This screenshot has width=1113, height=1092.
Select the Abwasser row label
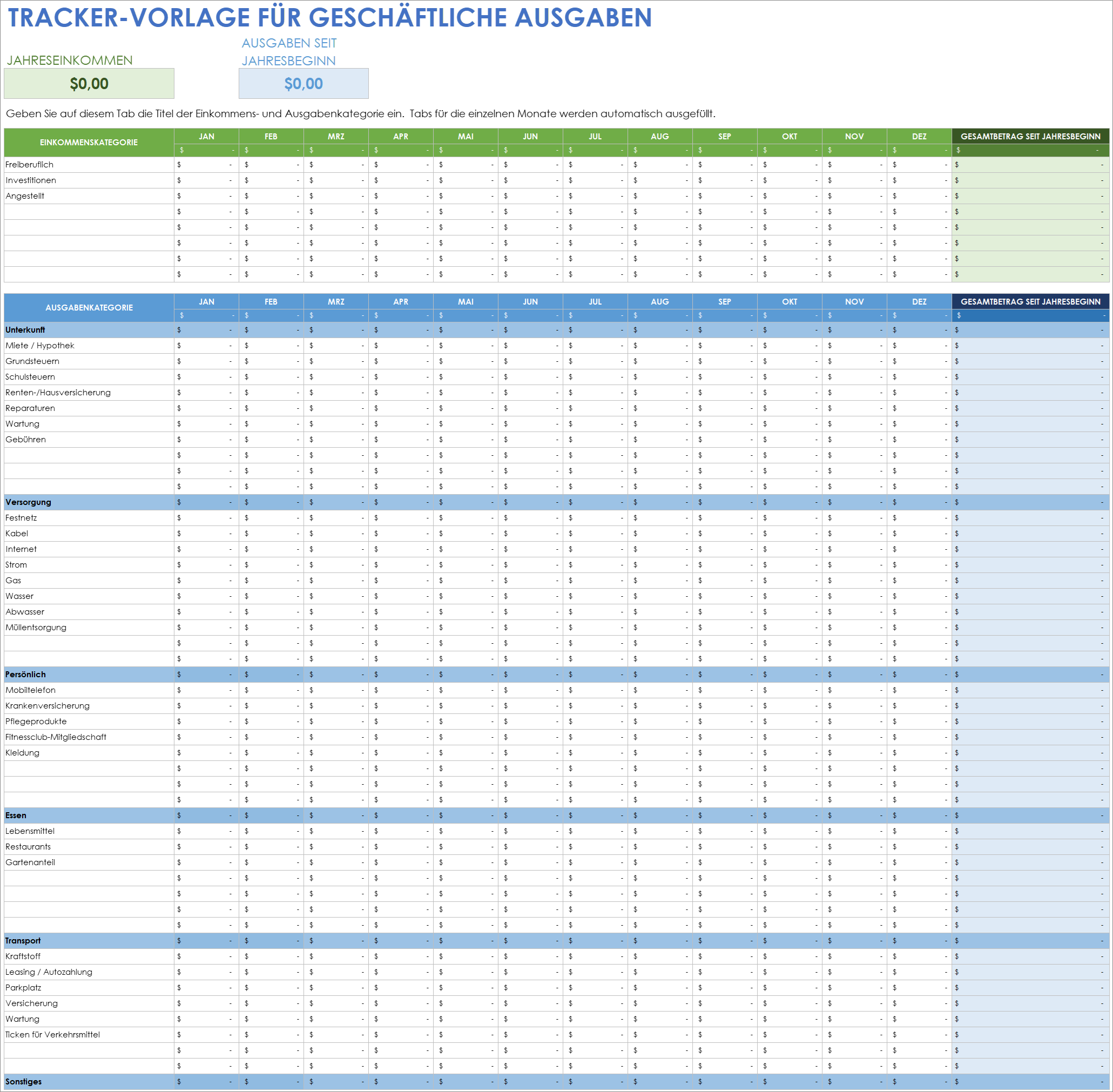coord(89,612)
